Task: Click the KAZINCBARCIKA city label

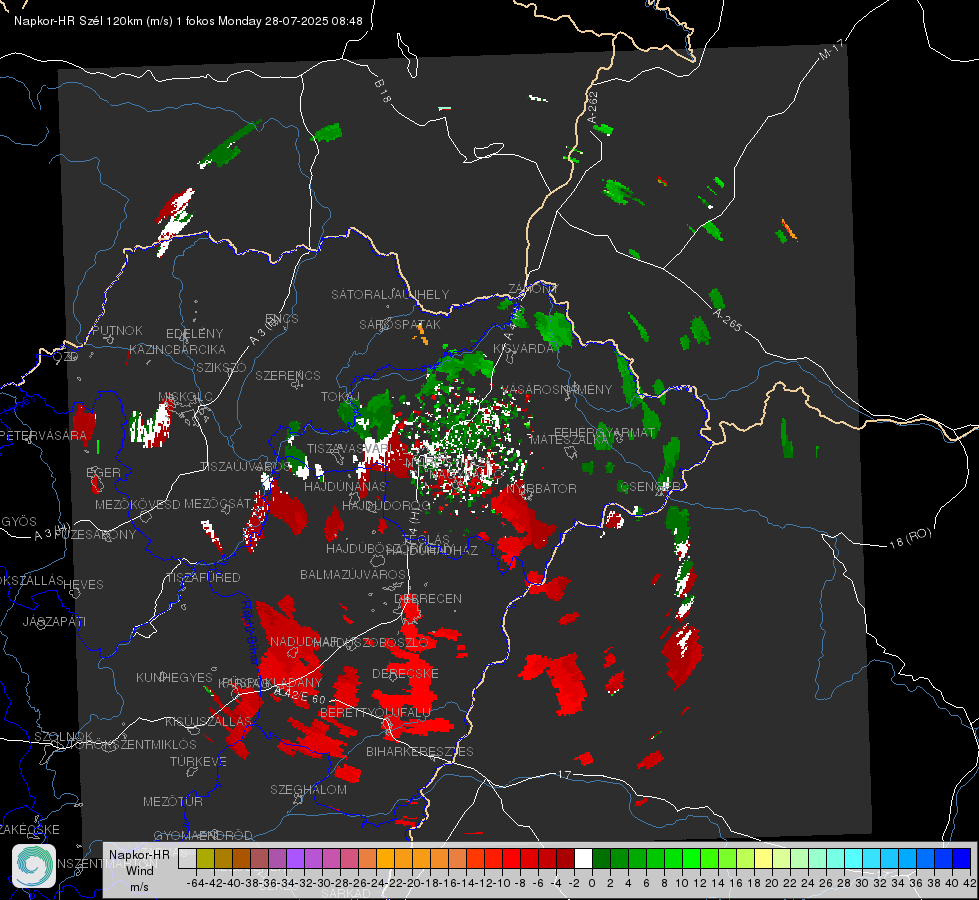Action: pyautogui.click(x=178, y=349)
